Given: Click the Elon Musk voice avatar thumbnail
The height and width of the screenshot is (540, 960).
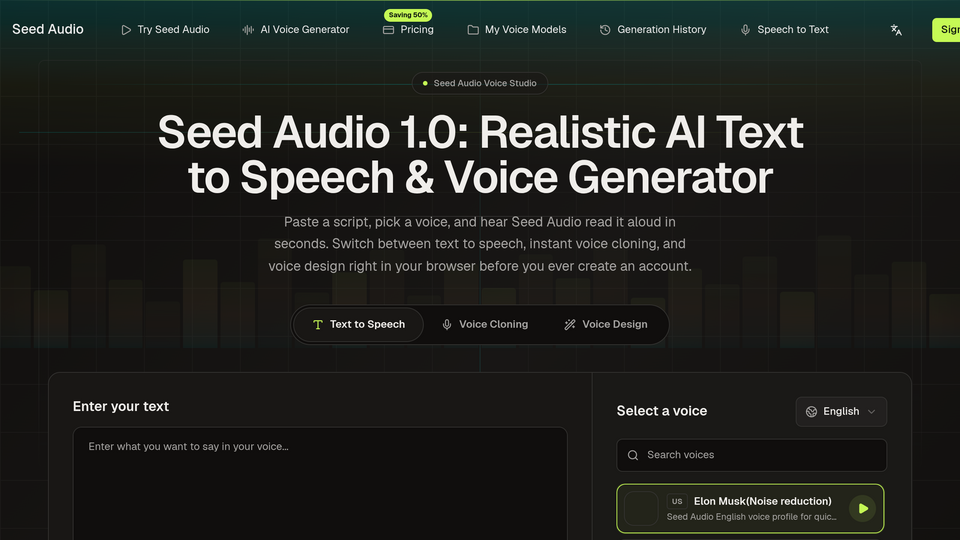Looking at the screenshot, I should pos(641,508).
